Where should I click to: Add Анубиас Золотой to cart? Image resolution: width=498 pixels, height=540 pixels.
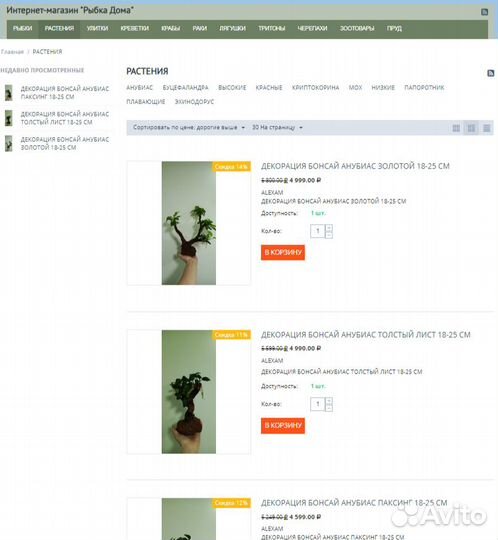283,252
